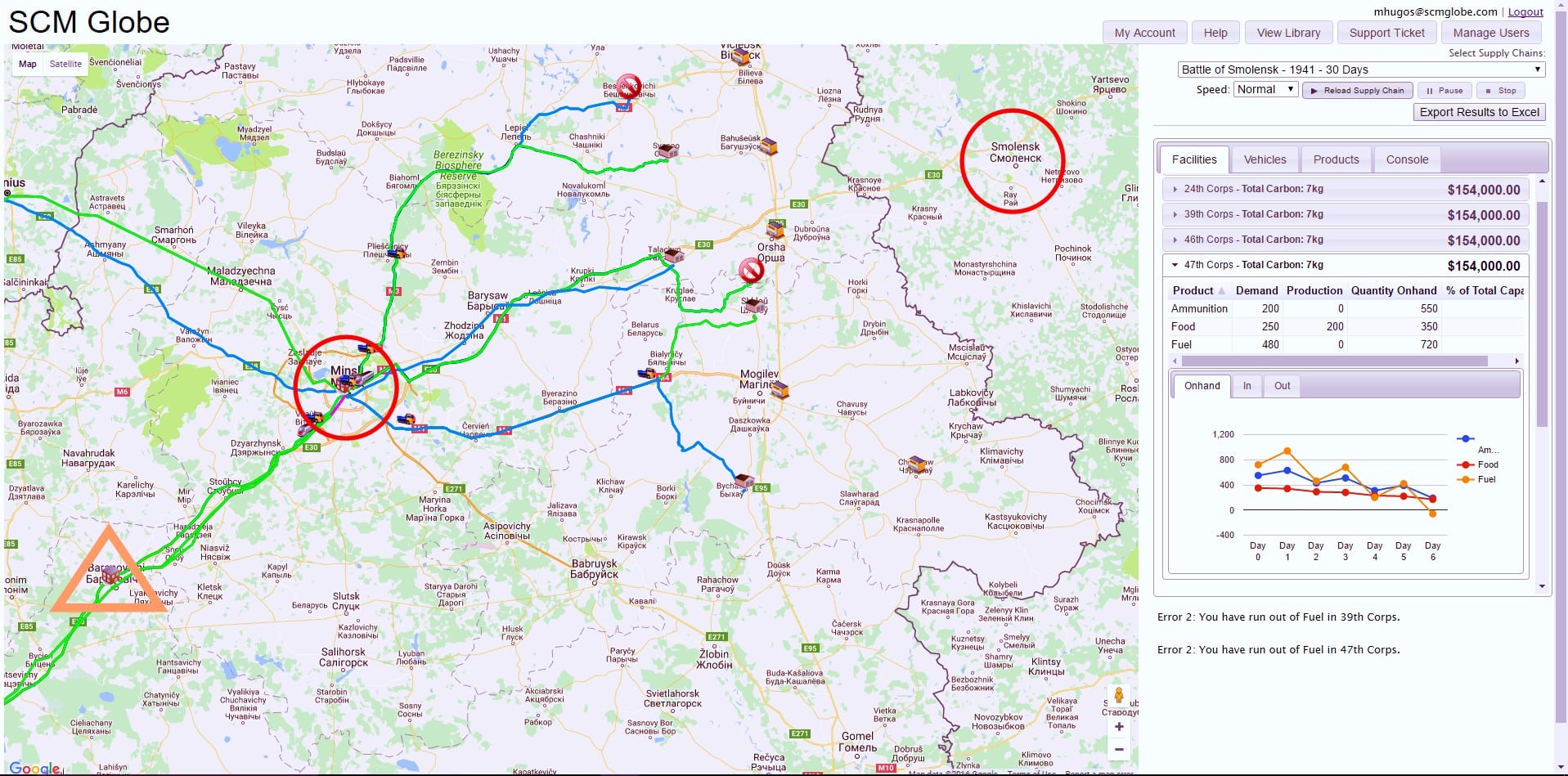The width and height of the screenshot is (1568, 776).
Task: Click the truck icon near Bialynichy
Action: [647, 374]
